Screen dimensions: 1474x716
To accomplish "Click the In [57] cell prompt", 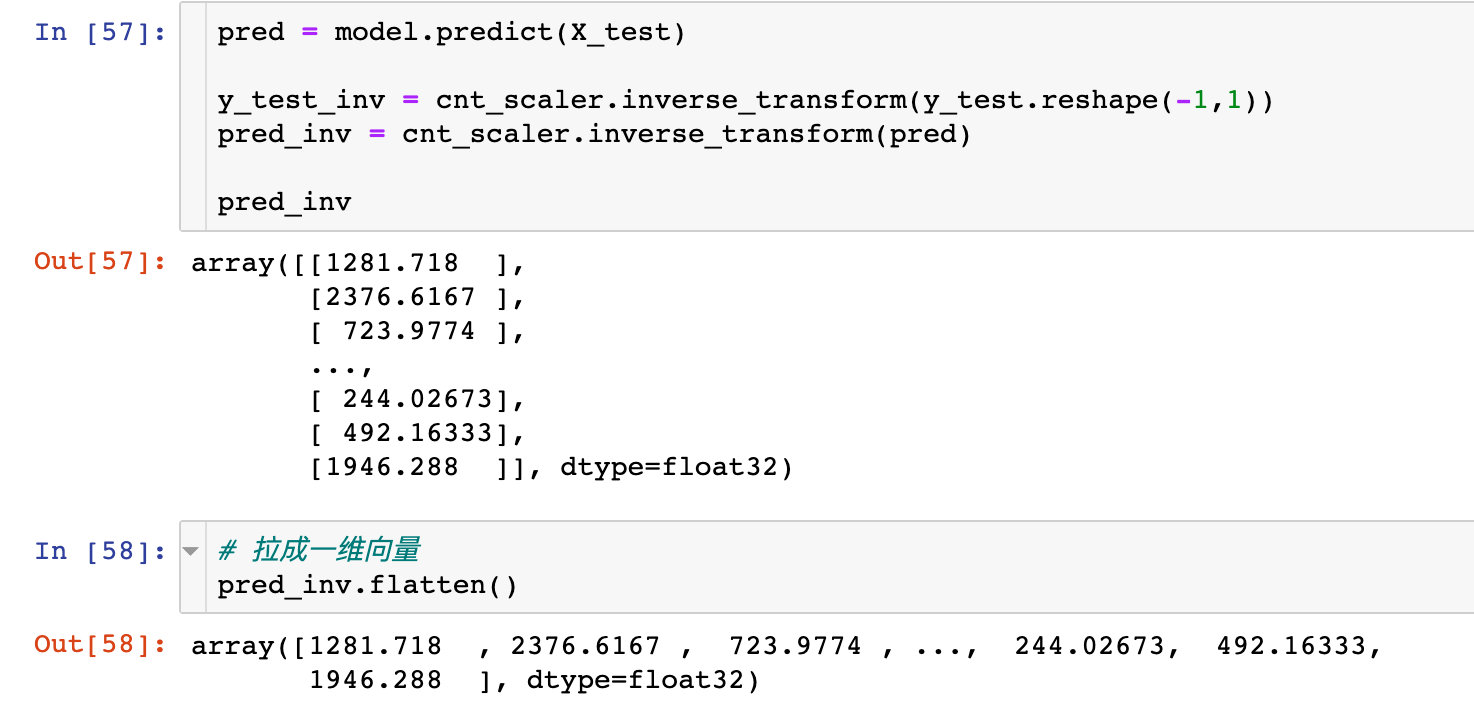I will pos(99,32).
